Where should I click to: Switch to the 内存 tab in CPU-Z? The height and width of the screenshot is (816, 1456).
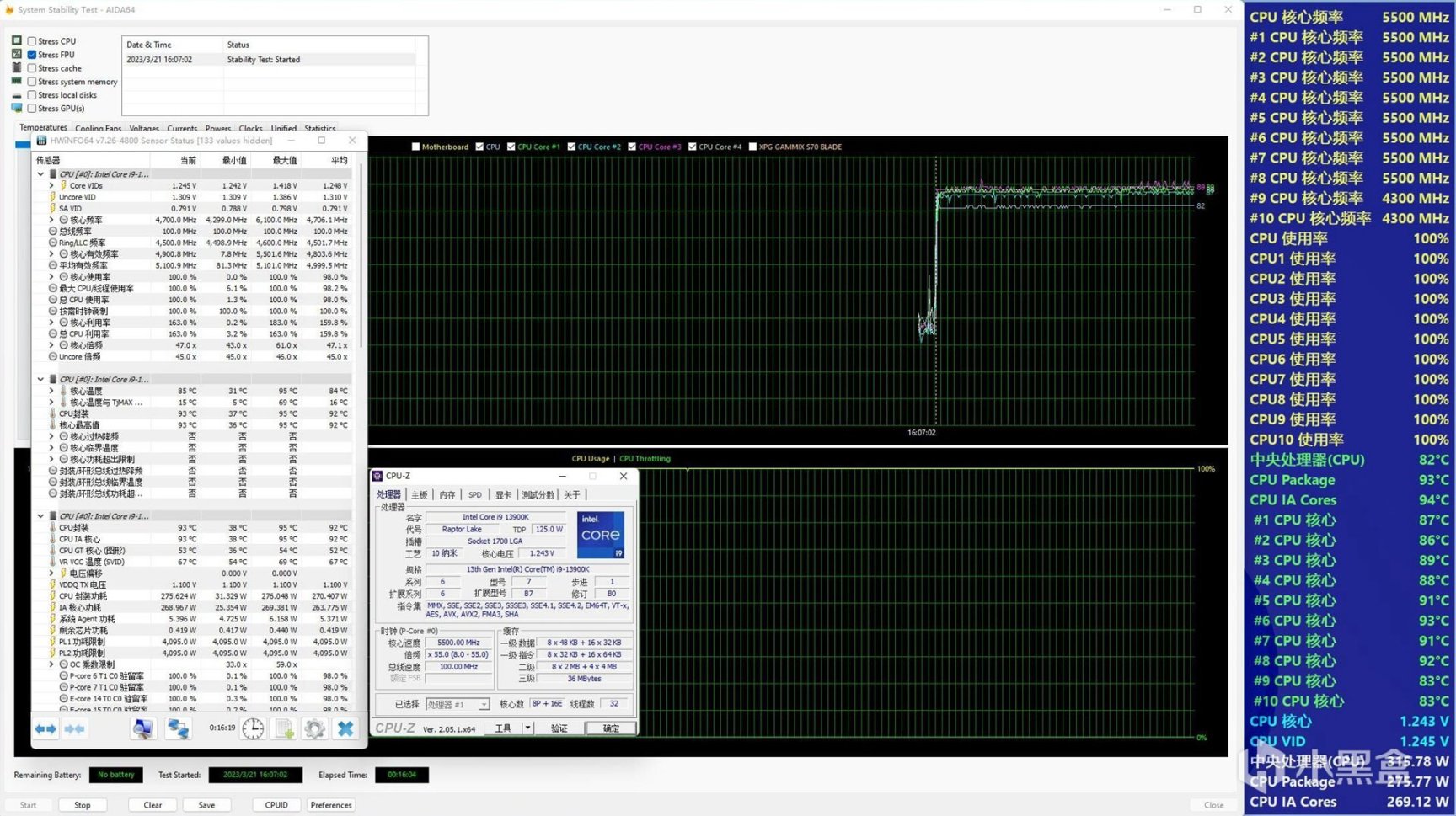[447, 494]
